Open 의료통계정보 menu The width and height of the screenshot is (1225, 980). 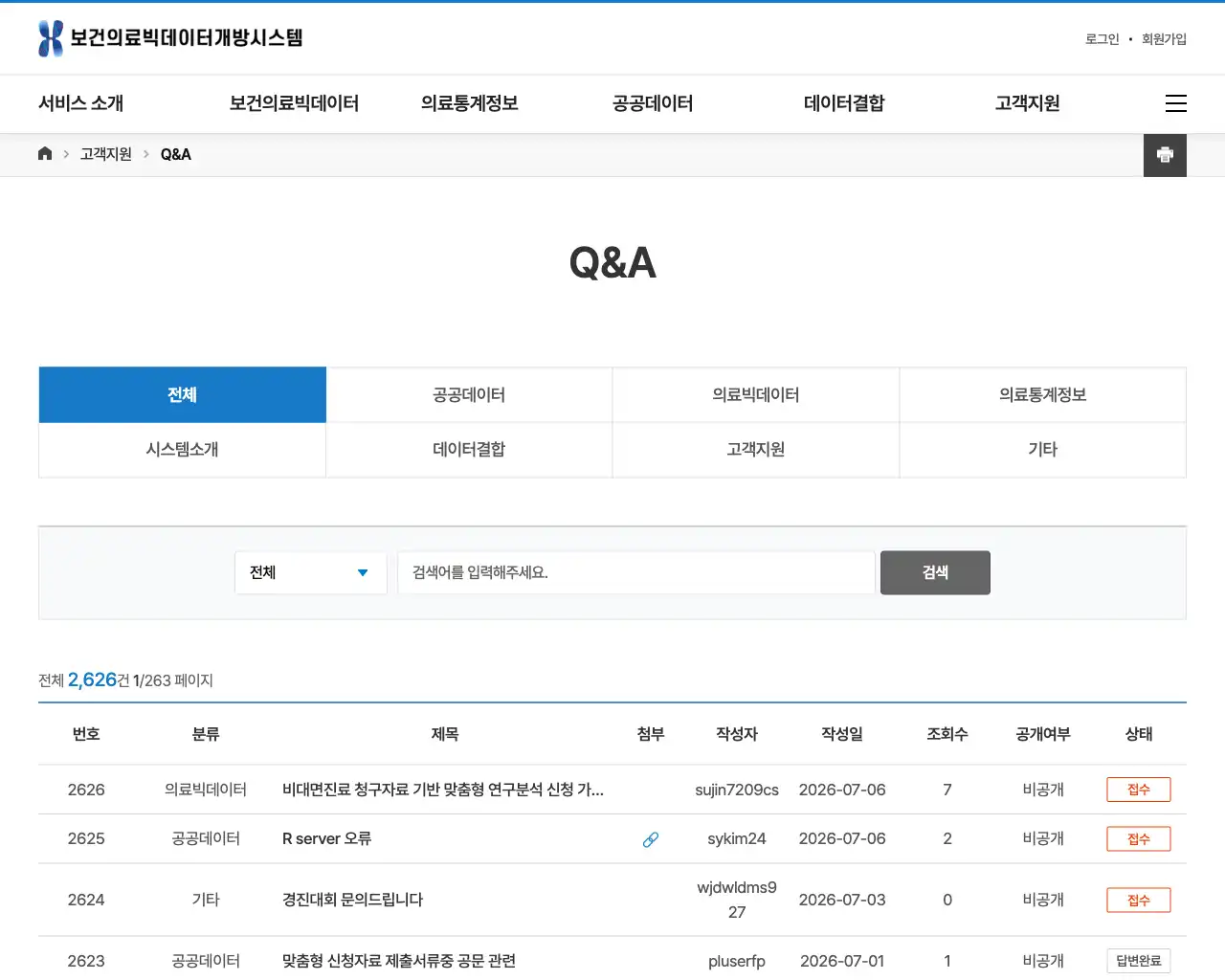[470, 103]
